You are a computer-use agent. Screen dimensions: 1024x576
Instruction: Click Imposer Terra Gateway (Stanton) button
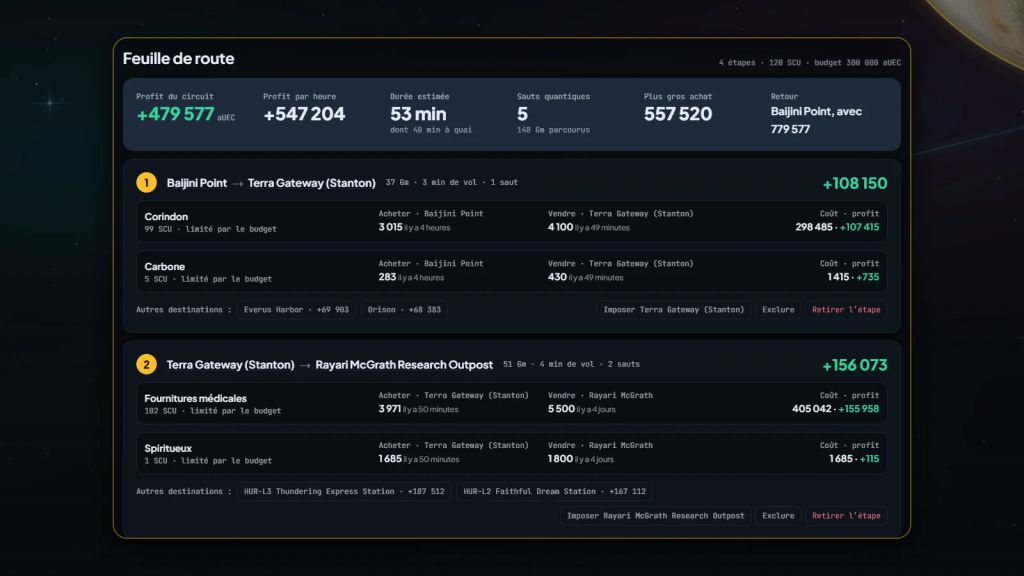673,310
